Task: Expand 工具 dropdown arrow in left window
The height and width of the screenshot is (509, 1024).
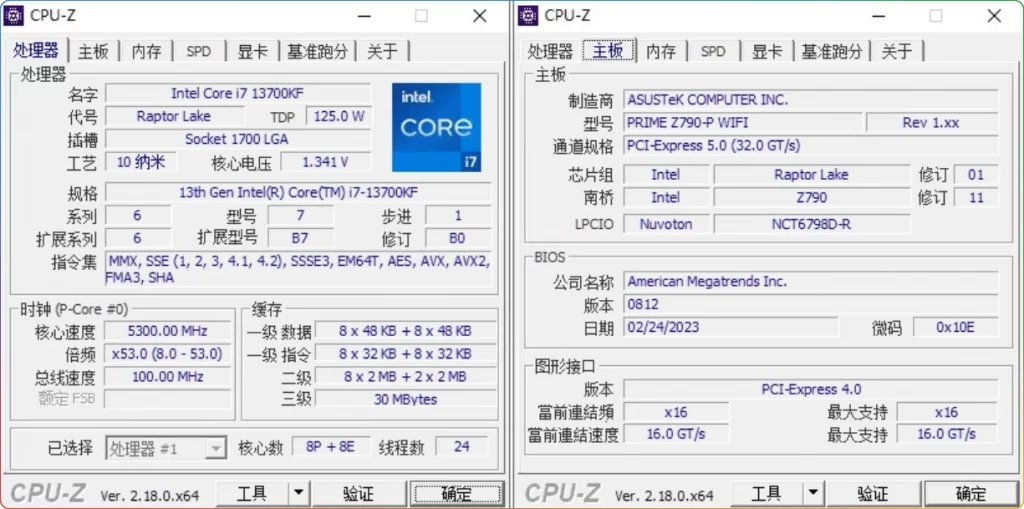Action: tap(299, 493)
